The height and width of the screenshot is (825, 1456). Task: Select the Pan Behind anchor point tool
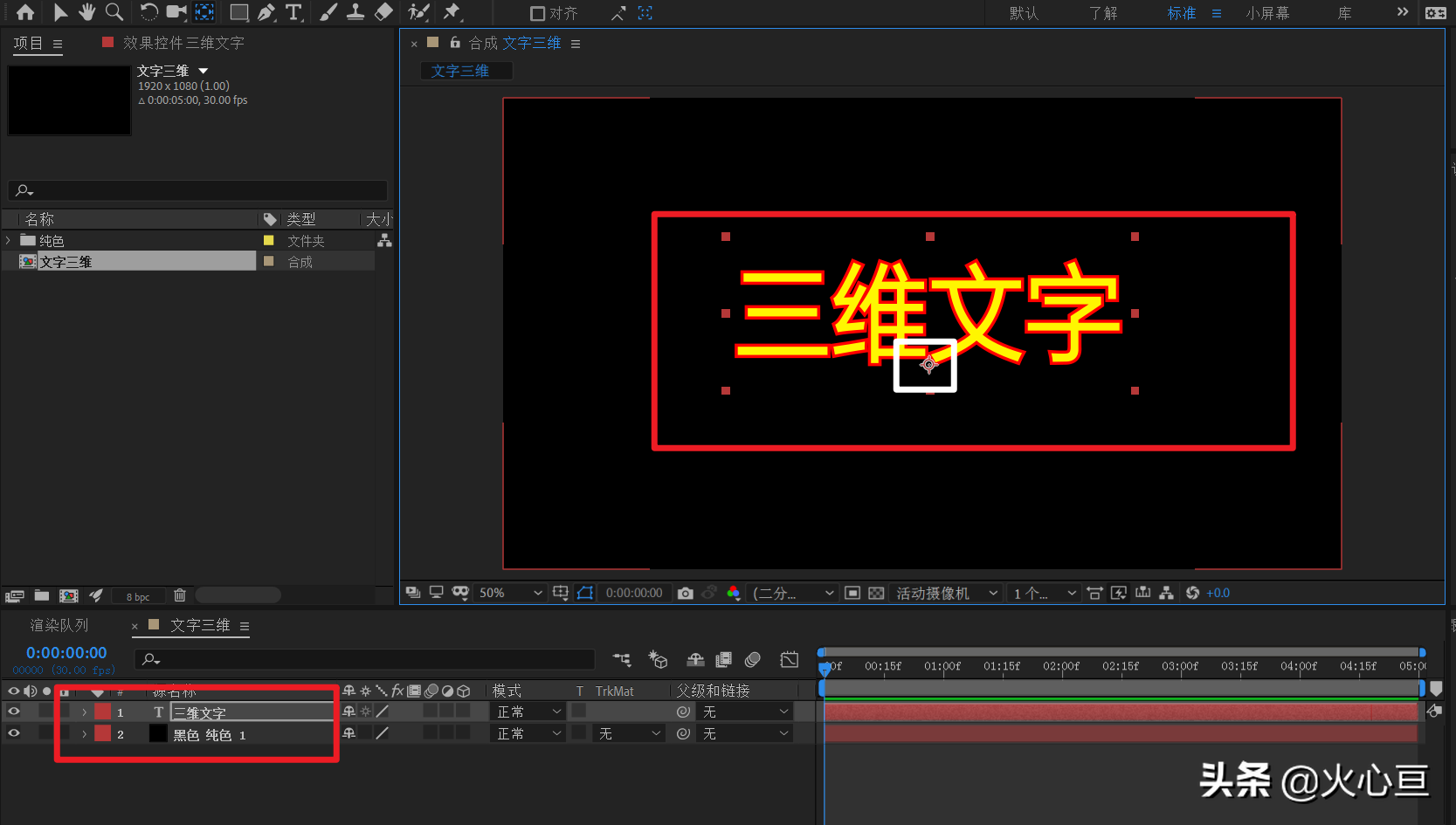coord(204,12)
